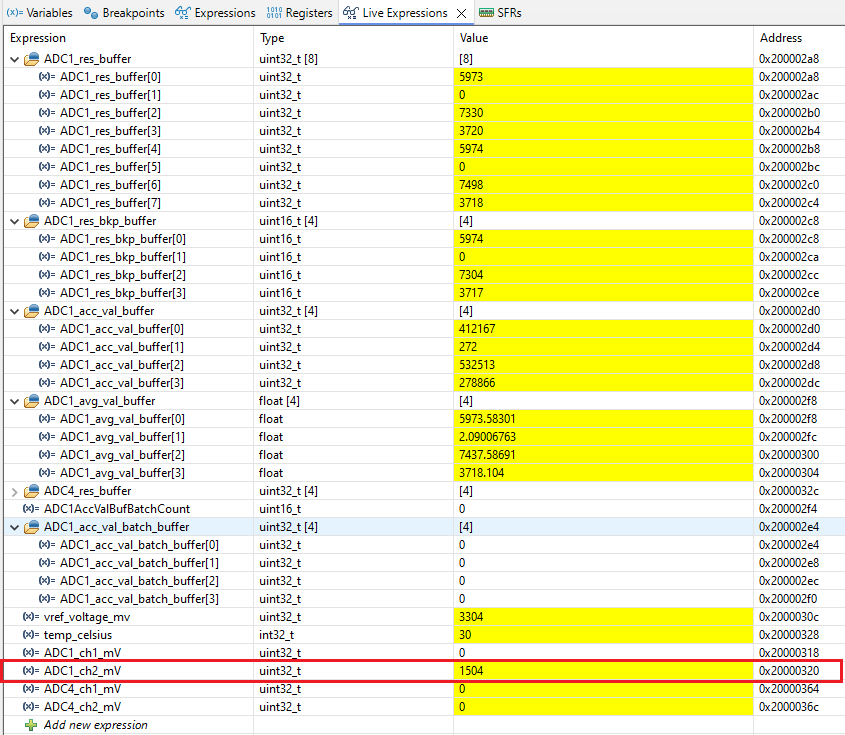
Task: Click the variable icon of ADC1_avg_val_buffer[2]
Action: tap(47, 455)
